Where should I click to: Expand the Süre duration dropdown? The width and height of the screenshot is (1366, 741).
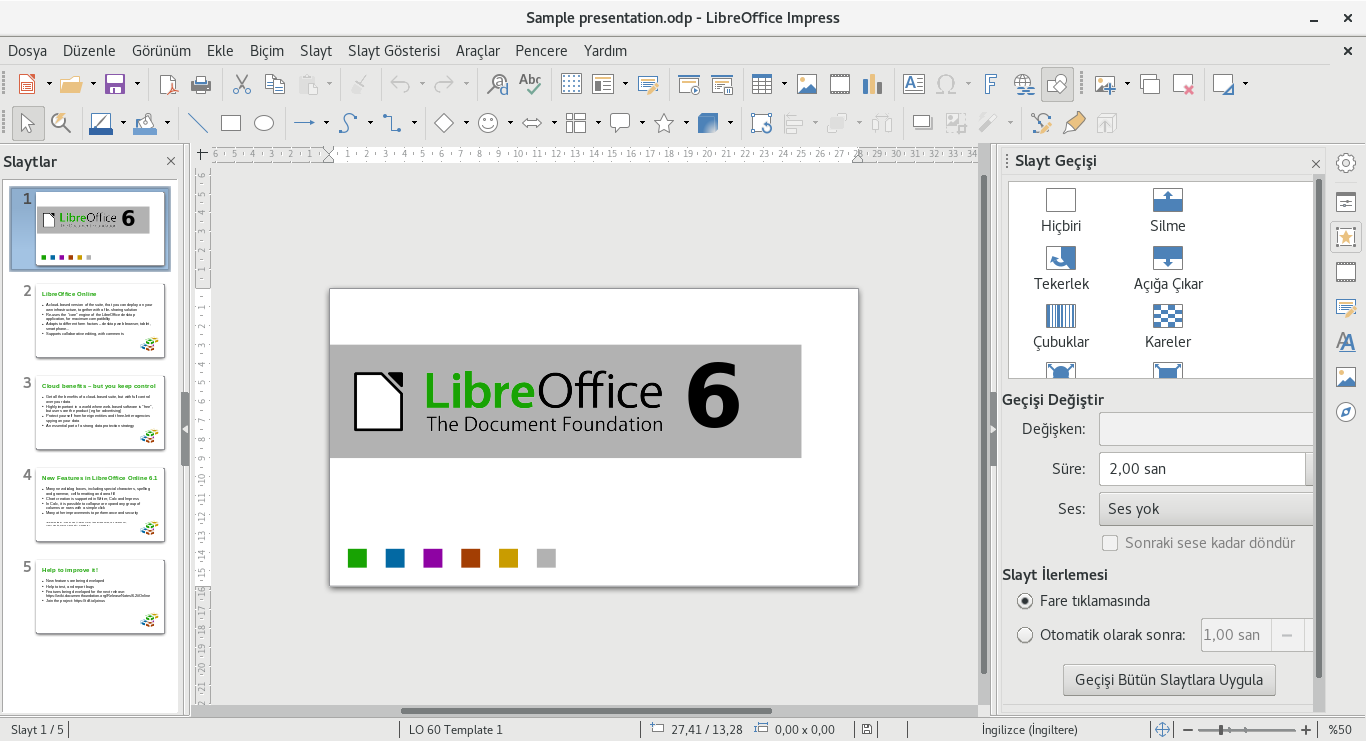click(x=1309, y=469)
